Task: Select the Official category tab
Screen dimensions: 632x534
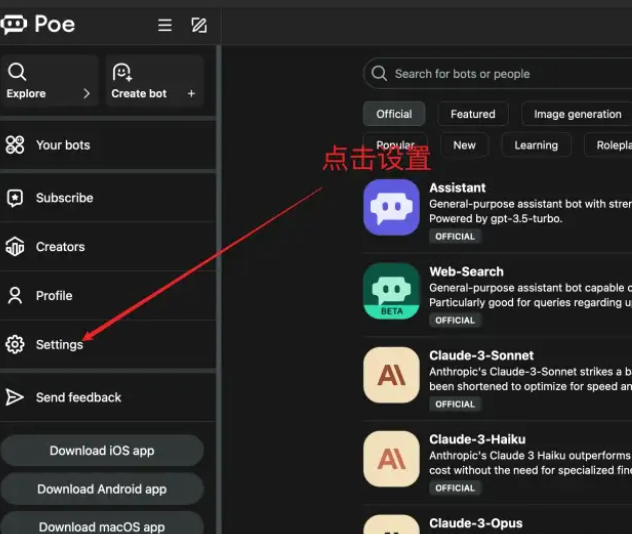Action: (x=394, y=114)
